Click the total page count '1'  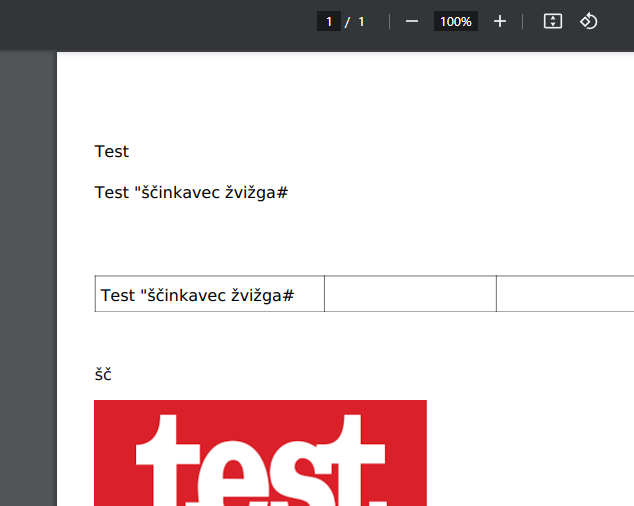pos(361,21)
